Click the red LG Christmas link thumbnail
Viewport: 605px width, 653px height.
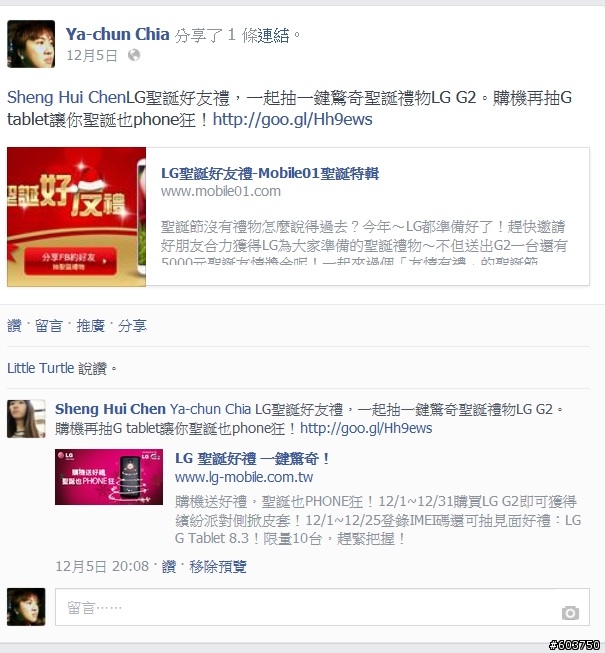(x=77, y=217)
